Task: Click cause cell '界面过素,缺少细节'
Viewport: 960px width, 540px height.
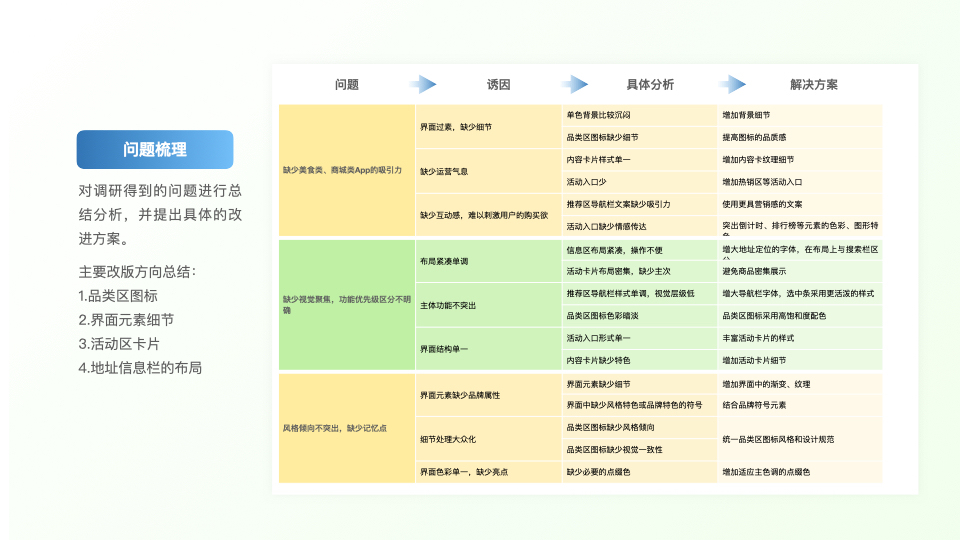Action: tap(489, 127)
